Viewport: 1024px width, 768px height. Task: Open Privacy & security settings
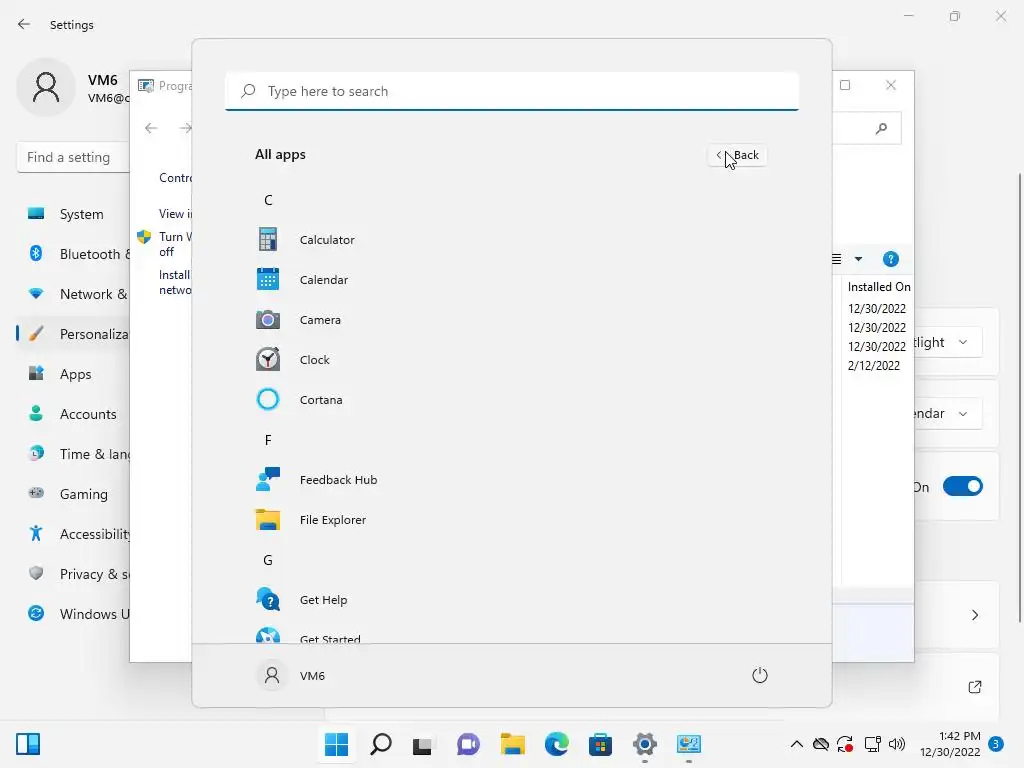tap(73, 574)
